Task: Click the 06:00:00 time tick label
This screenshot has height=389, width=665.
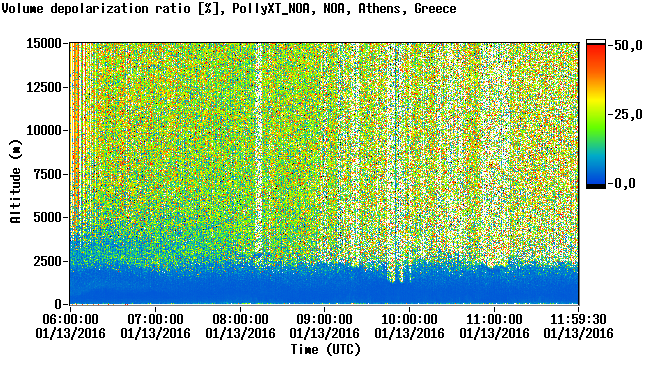Action: [x=70, y=319]
